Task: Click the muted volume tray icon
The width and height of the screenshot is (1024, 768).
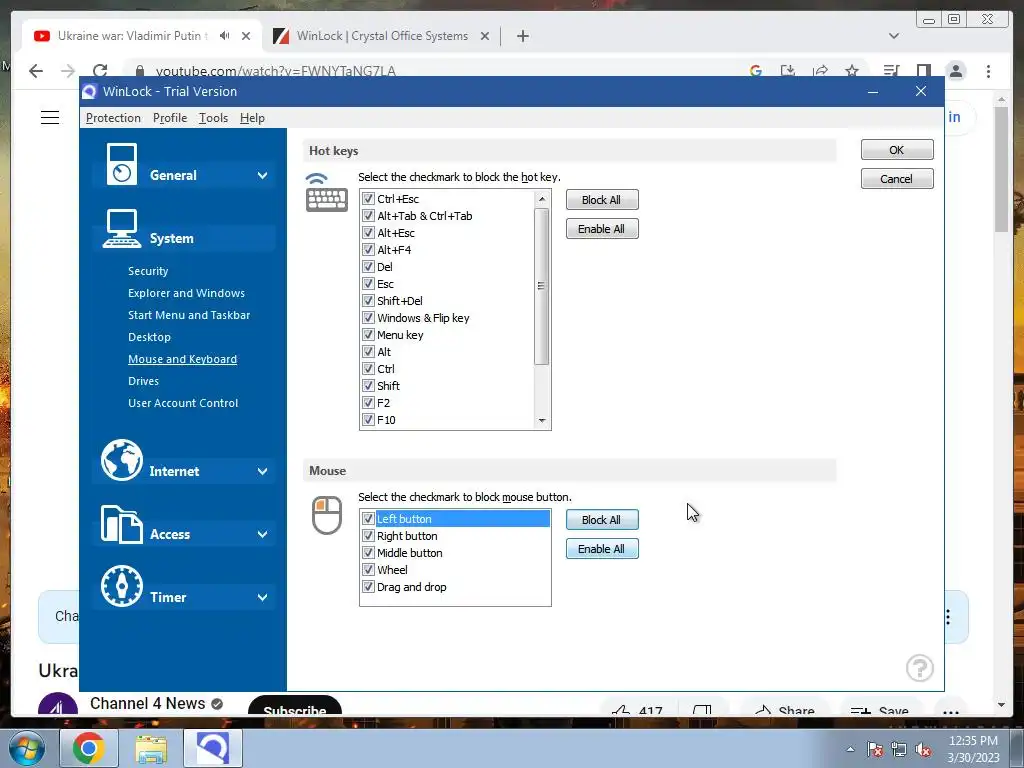Action: point(923,749)
